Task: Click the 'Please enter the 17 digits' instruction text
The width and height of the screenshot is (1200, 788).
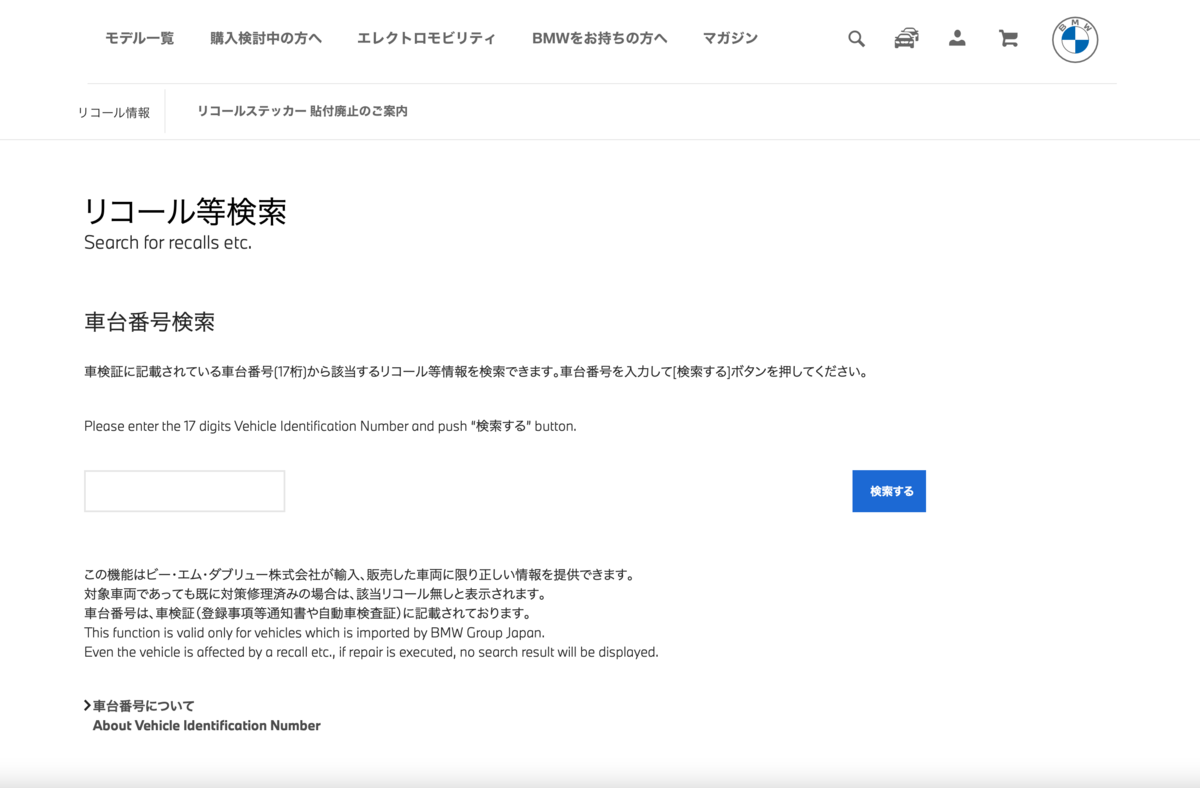Action: coord(331,426)
